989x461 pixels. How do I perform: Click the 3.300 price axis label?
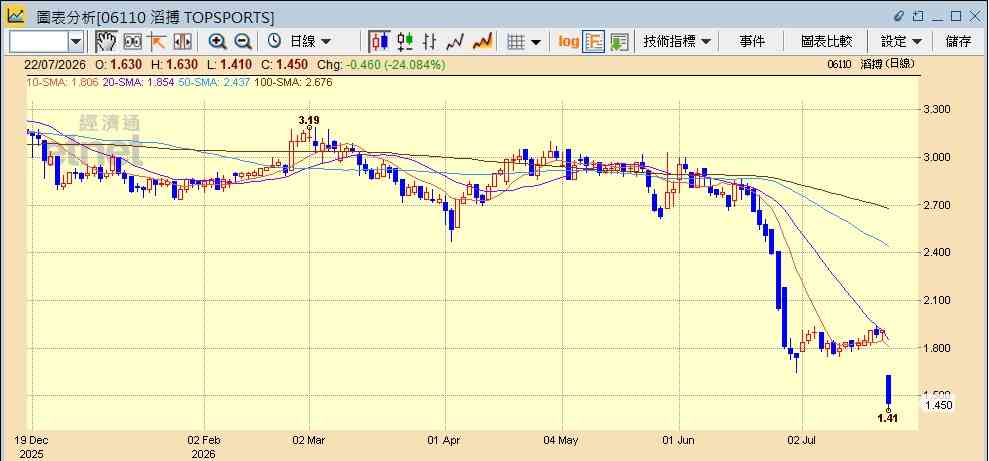click(937, 109)
